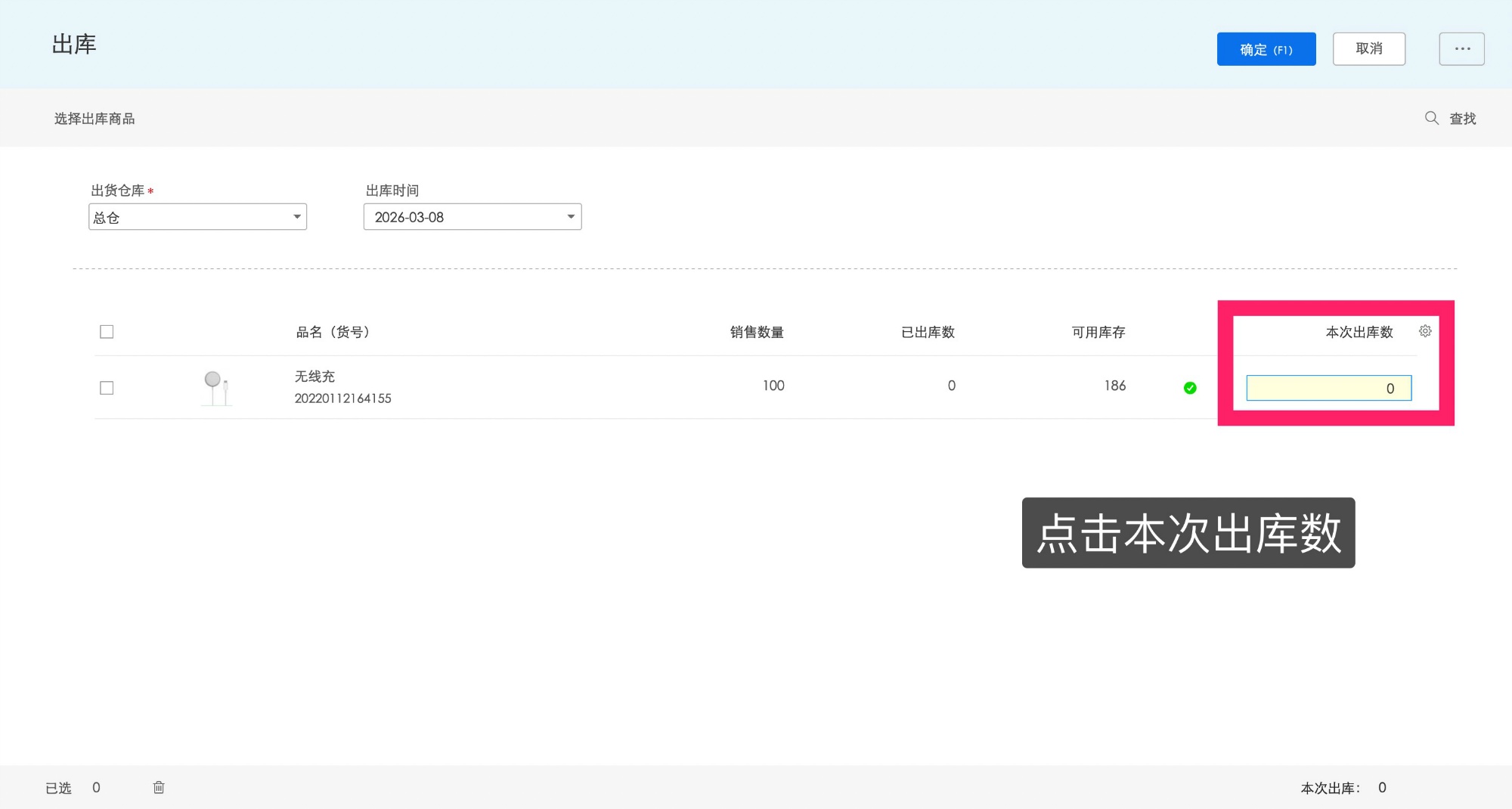Open the more options ellipsis menu
Screen dimensions: 1512x809
tap(1462, 48)
